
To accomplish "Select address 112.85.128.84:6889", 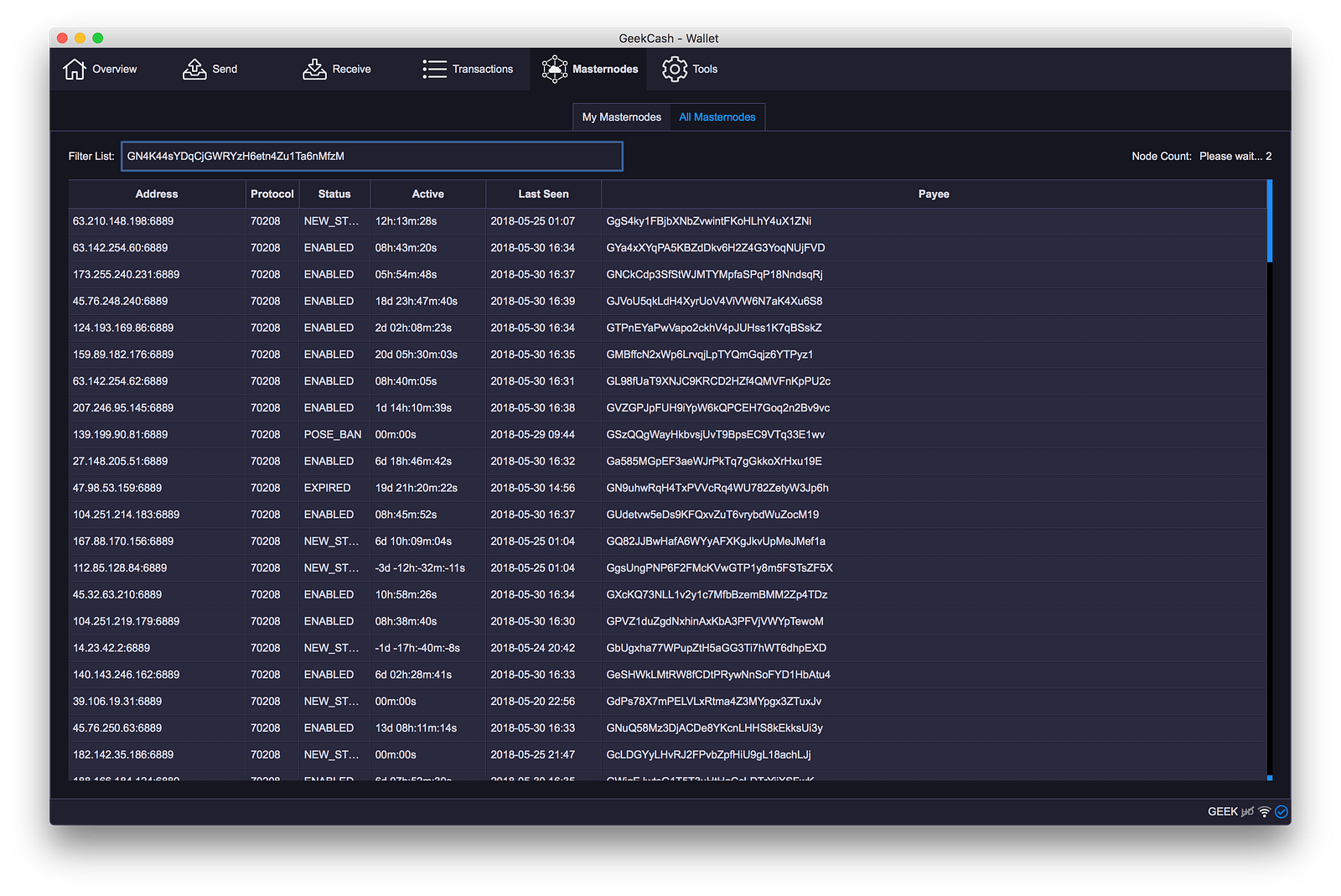I will [120, 568].
